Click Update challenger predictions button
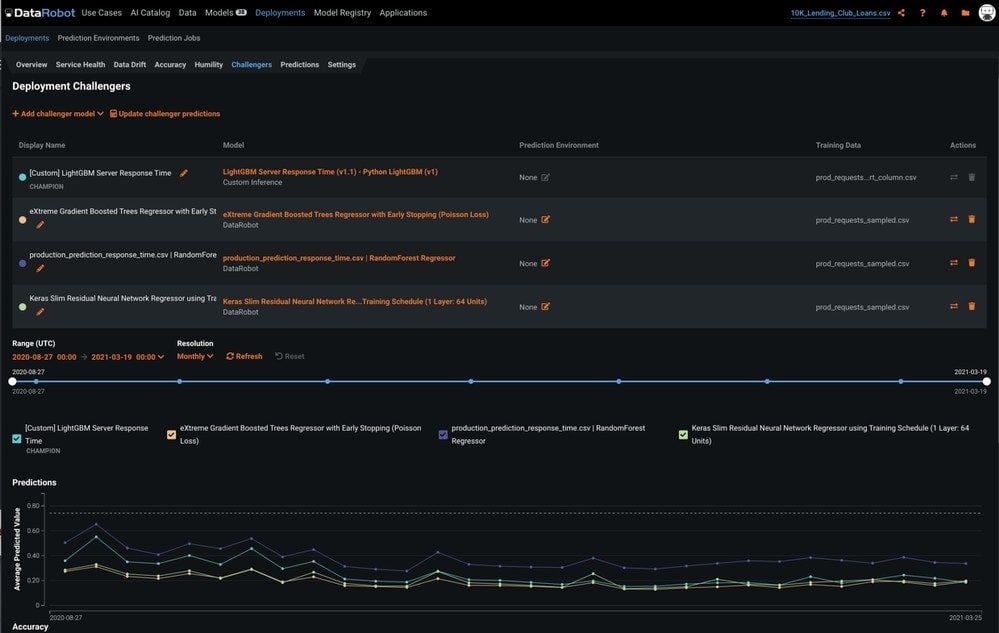The width and height of the screenshot is (999, 633). click(165, 114)
